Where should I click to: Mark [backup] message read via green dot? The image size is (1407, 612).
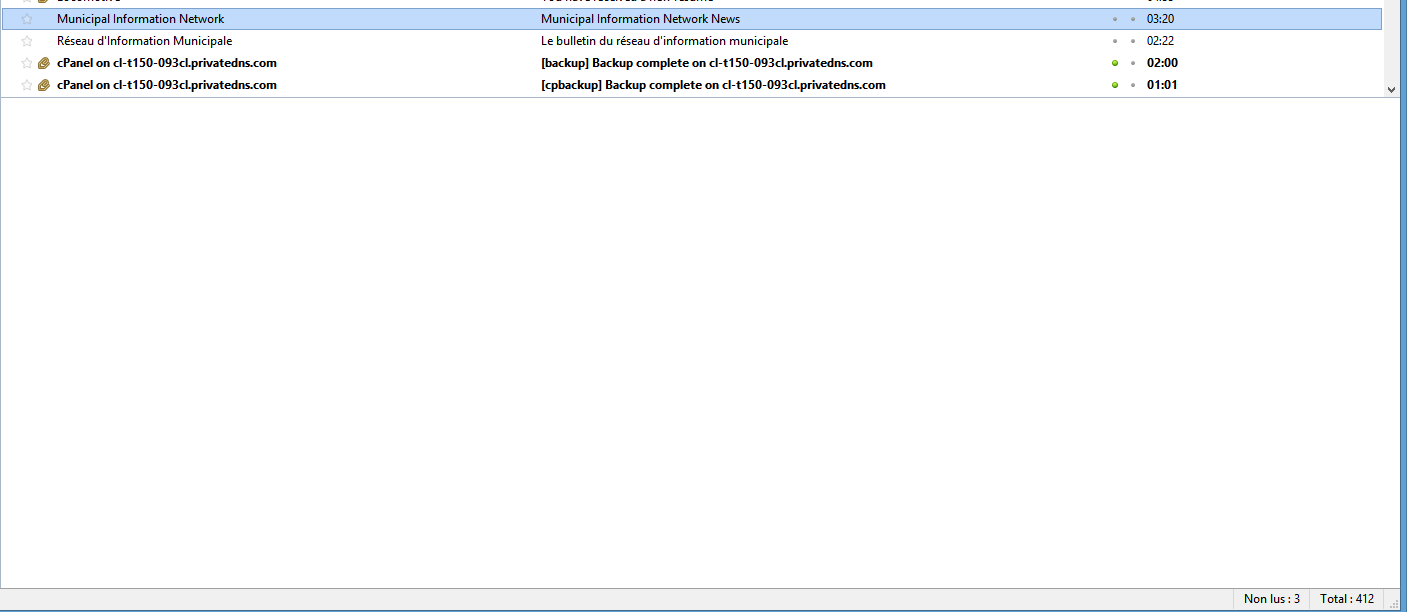click(x=1115, y=63)
